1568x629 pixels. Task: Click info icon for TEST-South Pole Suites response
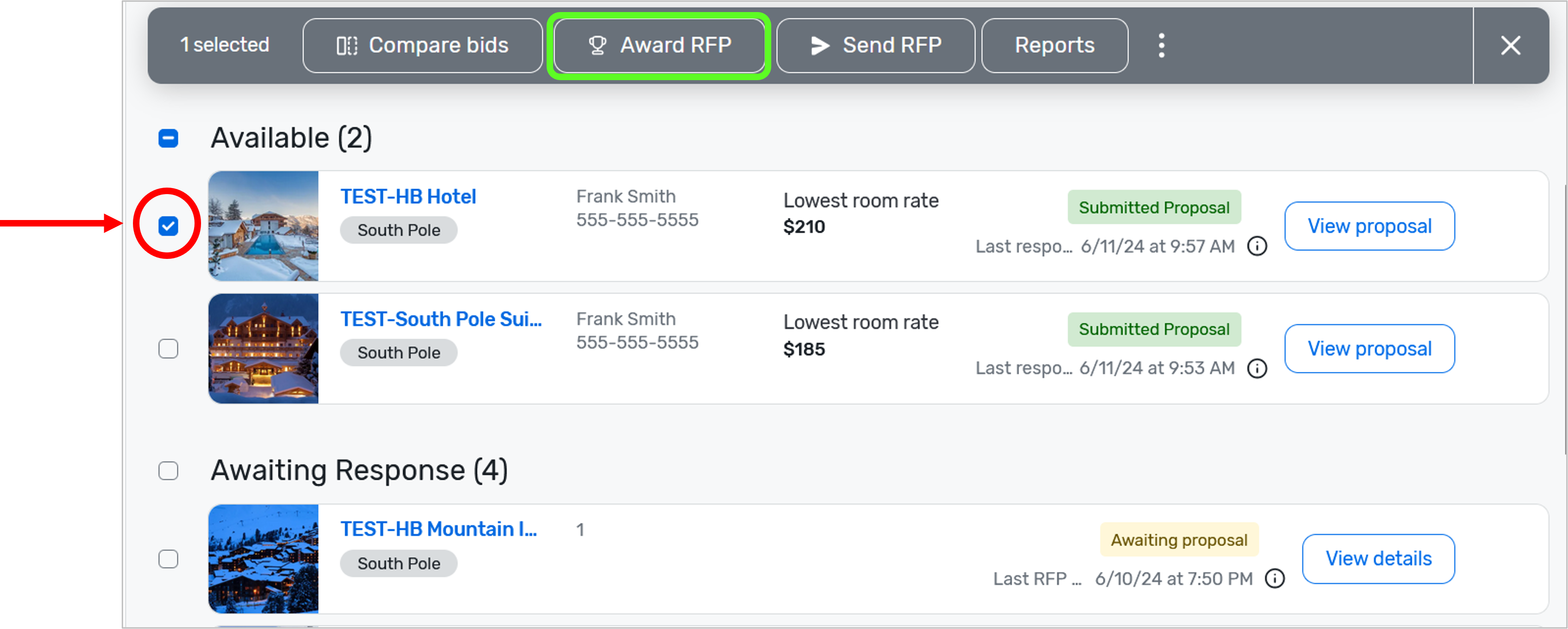[1257, 368]
